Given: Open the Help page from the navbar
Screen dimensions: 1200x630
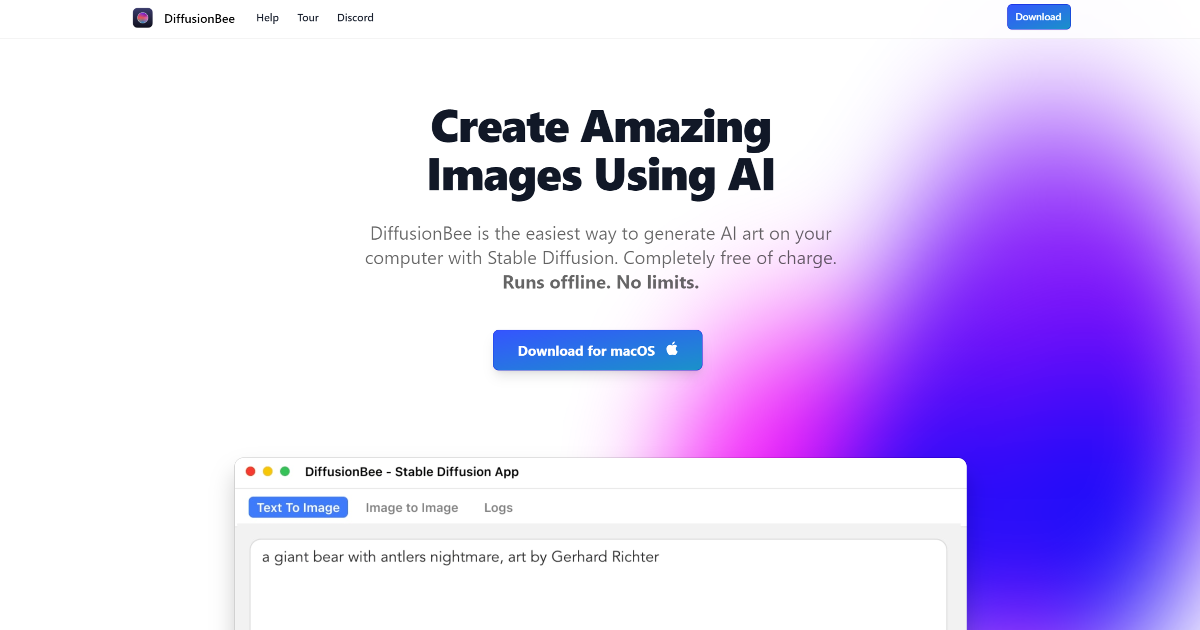Looking at the screenshot, I should click(267, 18).
